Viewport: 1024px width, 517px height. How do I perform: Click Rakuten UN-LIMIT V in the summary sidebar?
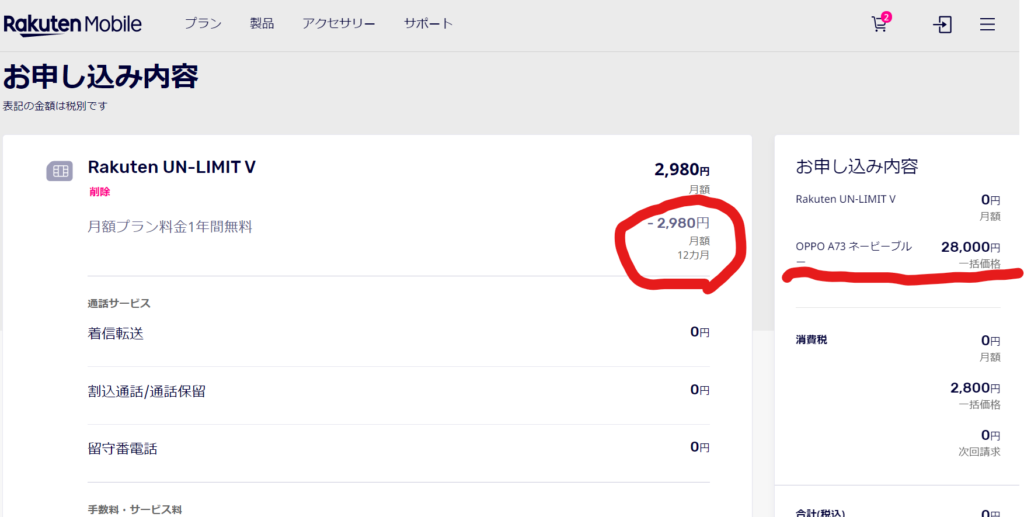point(846,199)
